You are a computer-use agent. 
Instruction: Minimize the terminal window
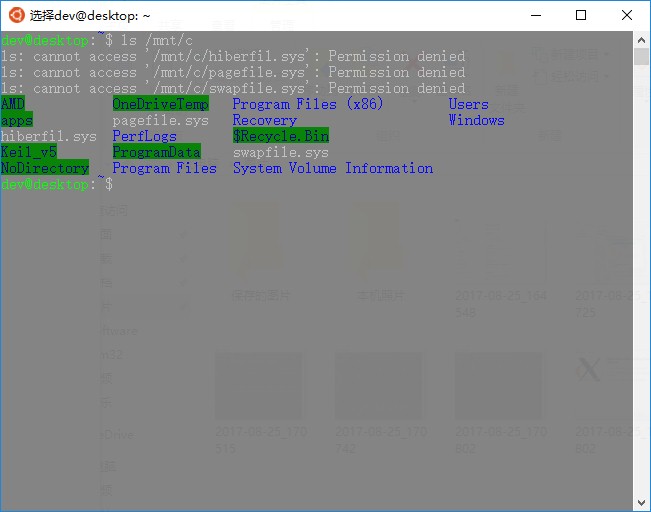535,15
